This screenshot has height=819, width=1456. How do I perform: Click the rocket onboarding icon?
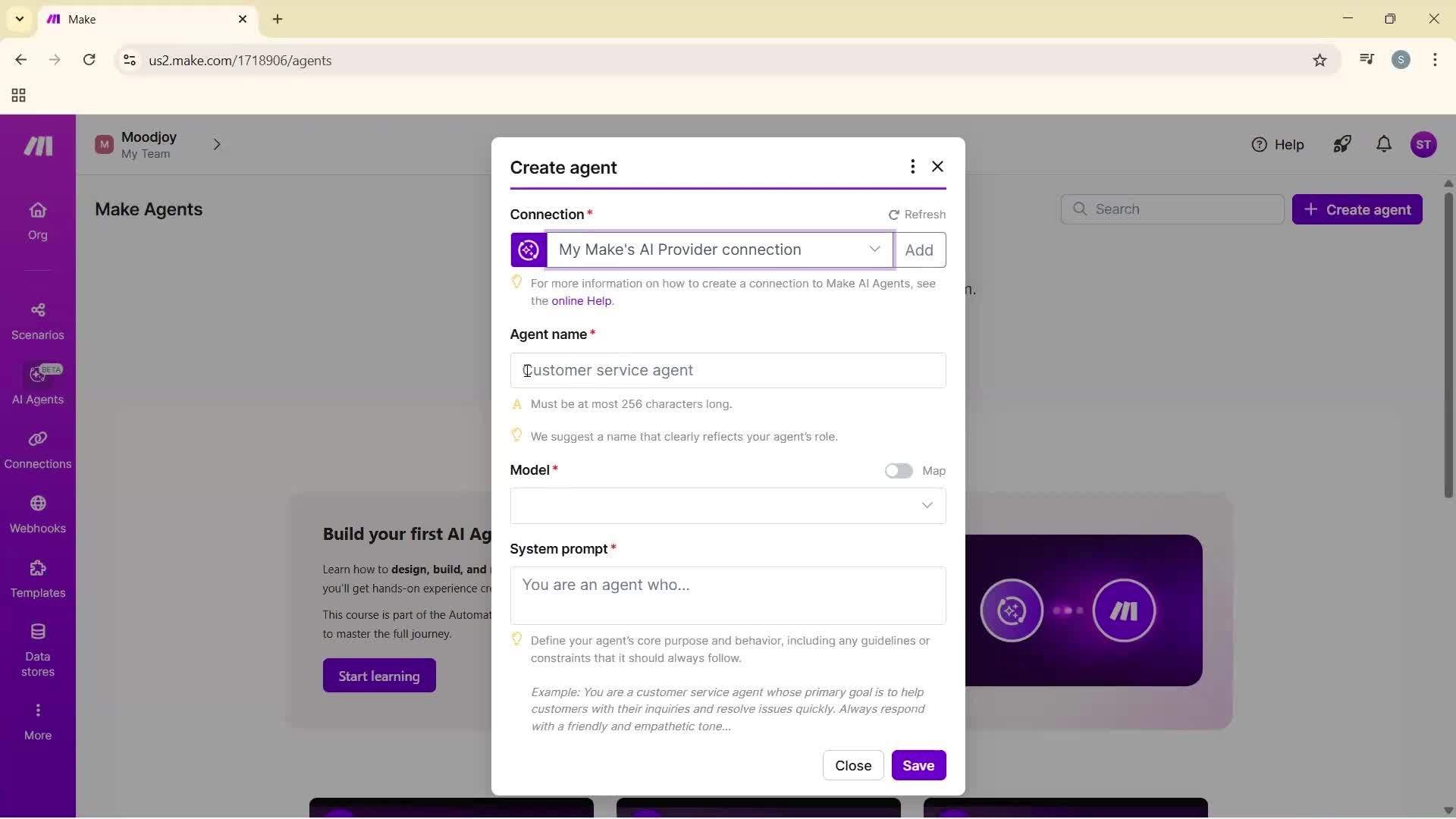click(x=1341, y=144)
